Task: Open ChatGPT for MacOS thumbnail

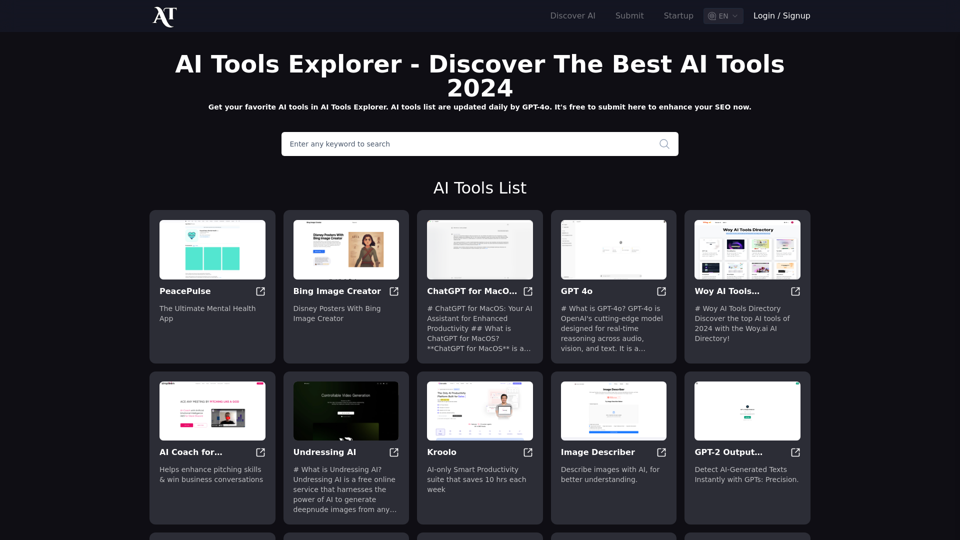Action: pos(480,250)
